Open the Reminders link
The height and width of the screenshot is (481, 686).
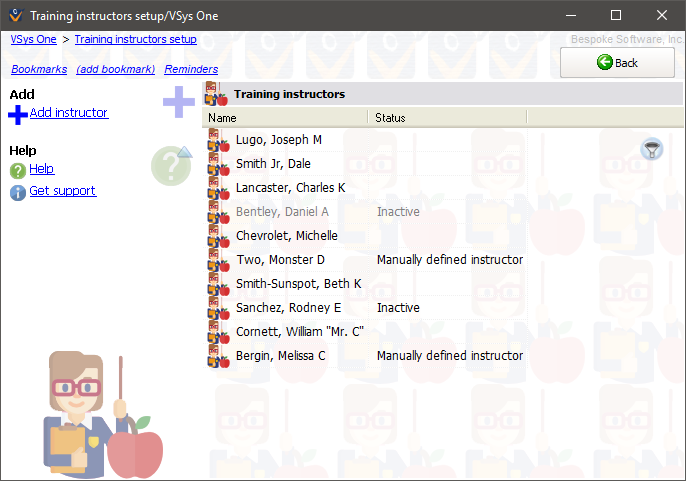click(191, 69)
